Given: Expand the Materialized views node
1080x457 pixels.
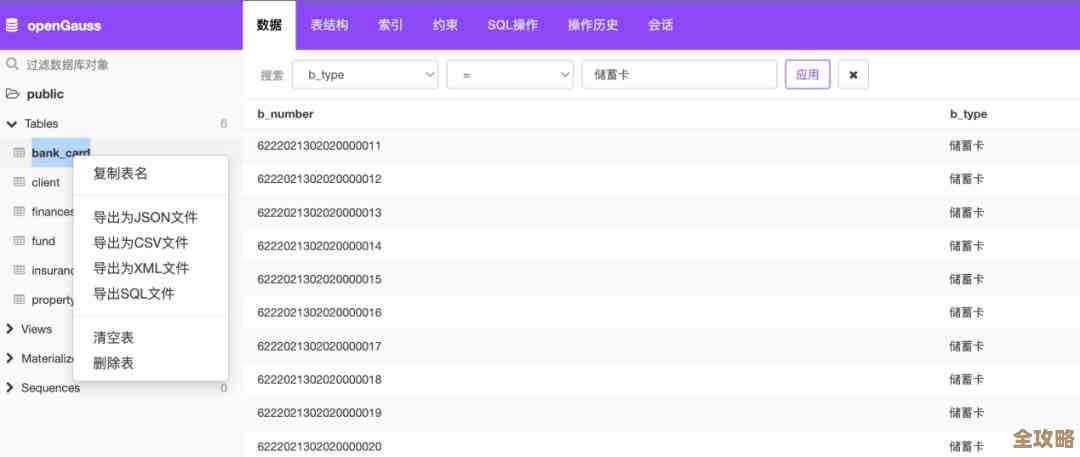Looking at the screenshot, I should pos(10,358).
